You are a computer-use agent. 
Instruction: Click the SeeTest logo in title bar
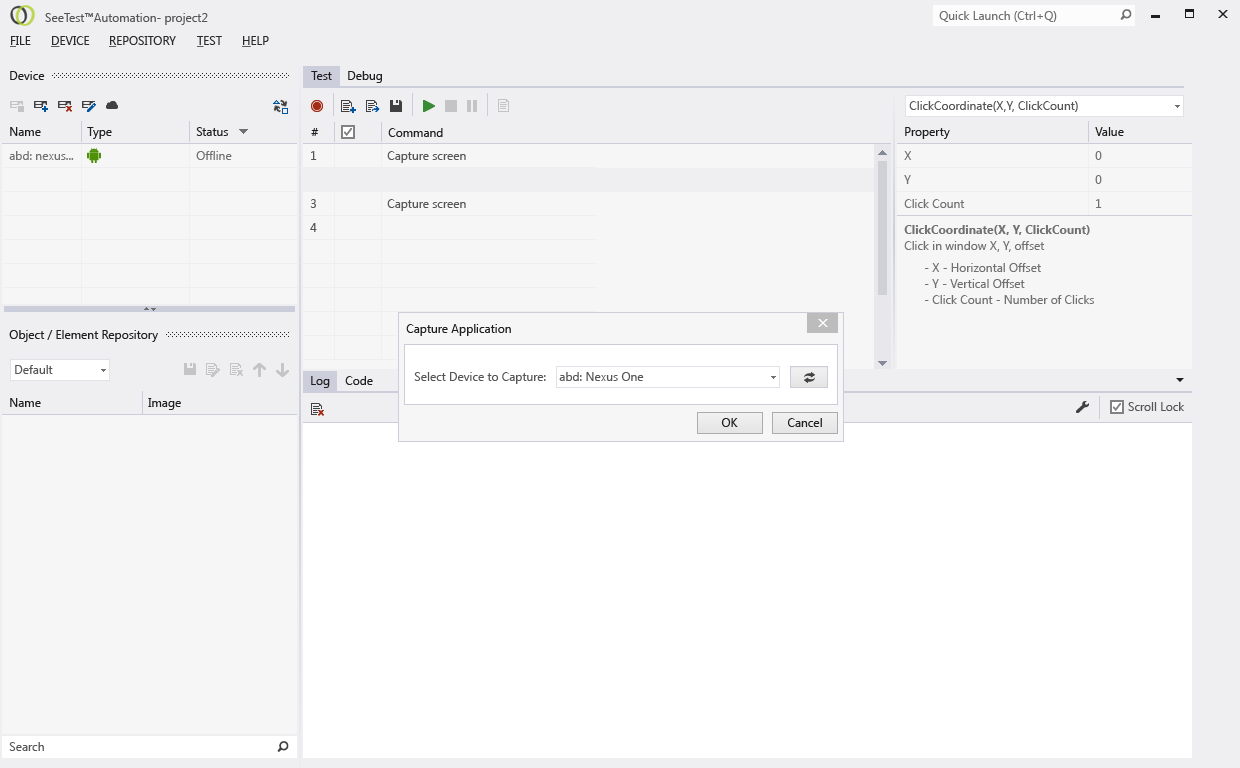click(22, 16)
